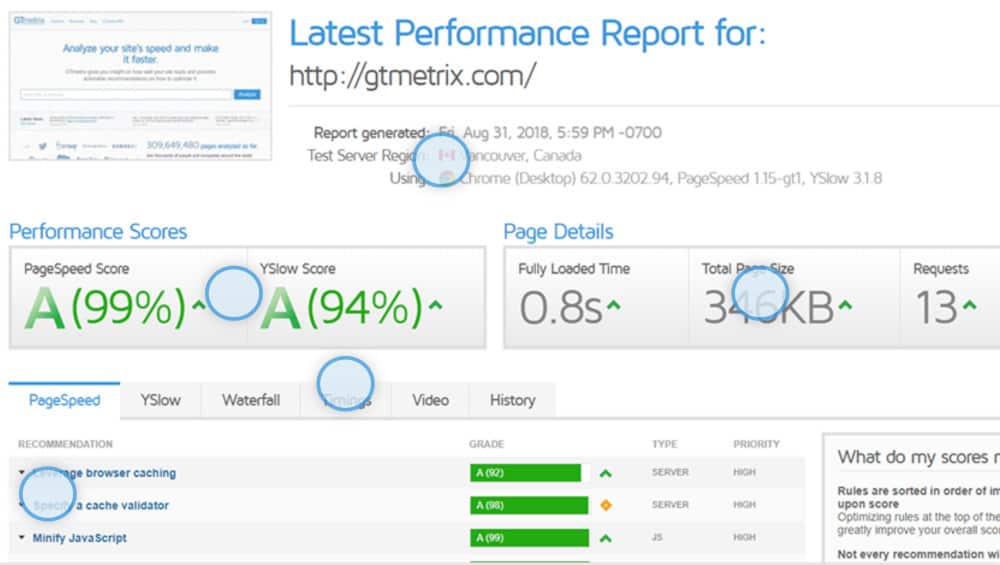Click up arrow next to total page size
Screen dimensions: 1000x565
pos(845,305)
